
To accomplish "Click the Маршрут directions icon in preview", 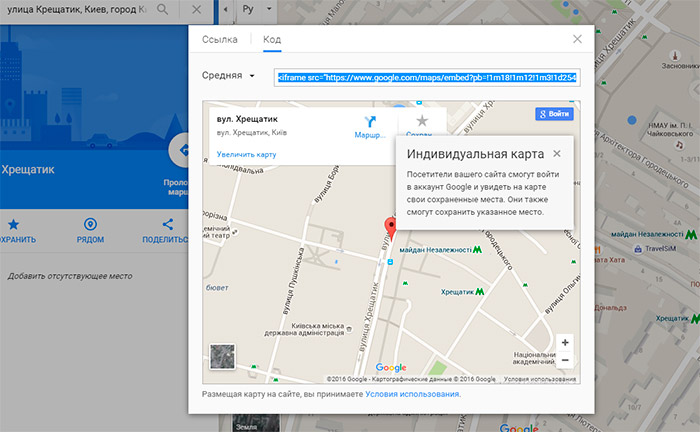I will [x=369, y=123].
